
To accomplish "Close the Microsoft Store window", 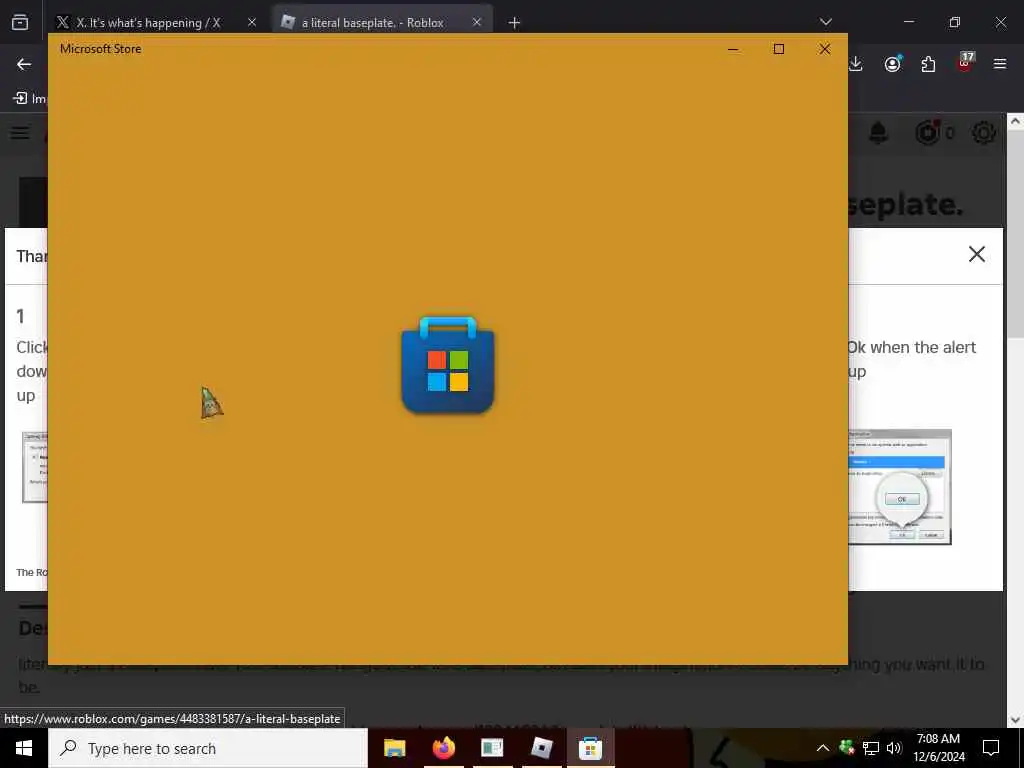I will point(825,49).
